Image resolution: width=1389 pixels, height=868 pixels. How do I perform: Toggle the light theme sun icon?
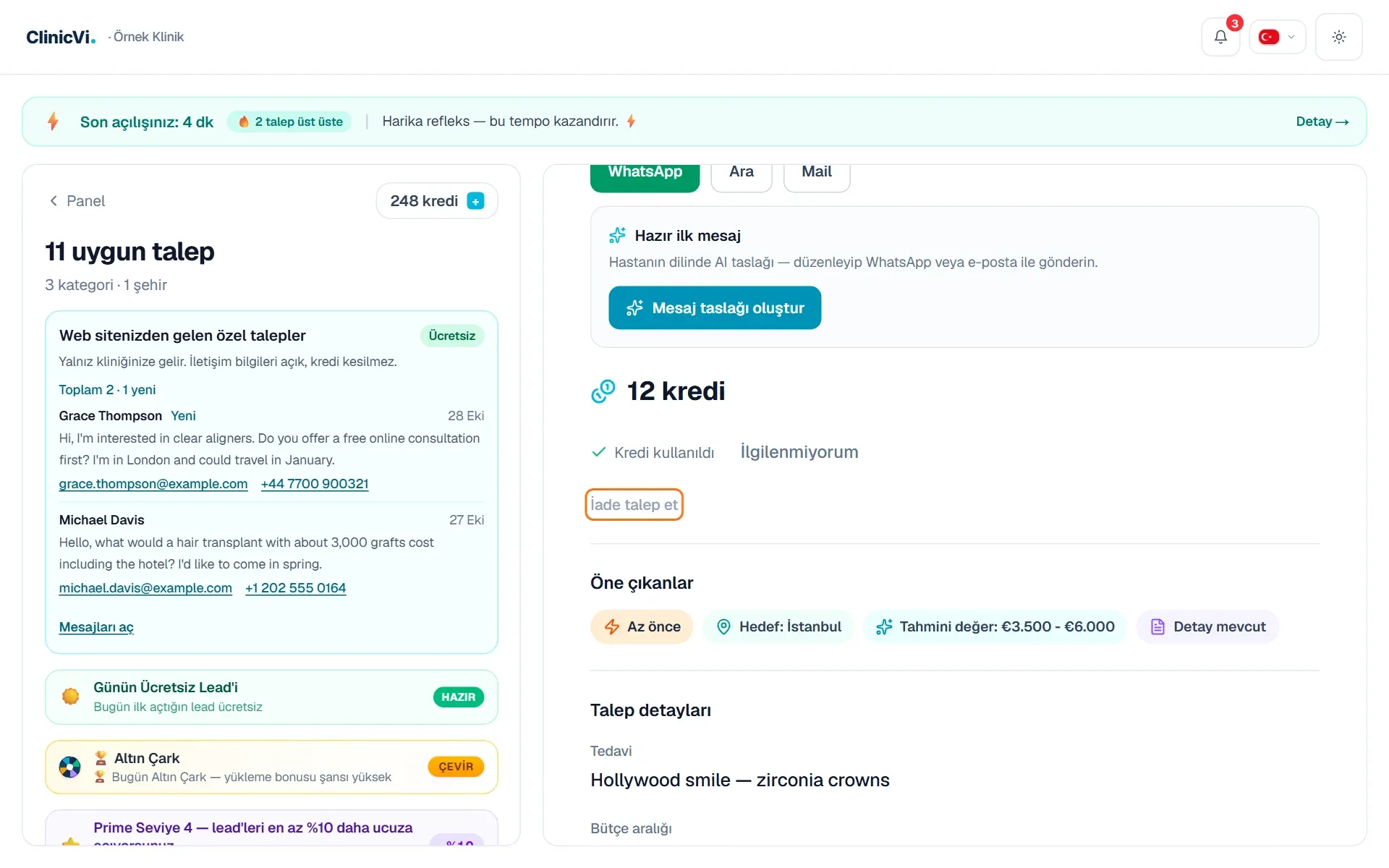click(x=1338, y=37)
